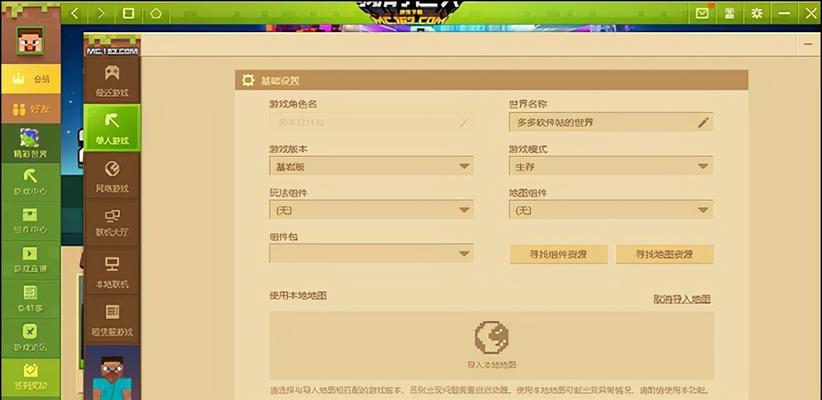Select the 租赁服游戏 server tab
The height and width of the screenshot is (400, 822).
112,319
